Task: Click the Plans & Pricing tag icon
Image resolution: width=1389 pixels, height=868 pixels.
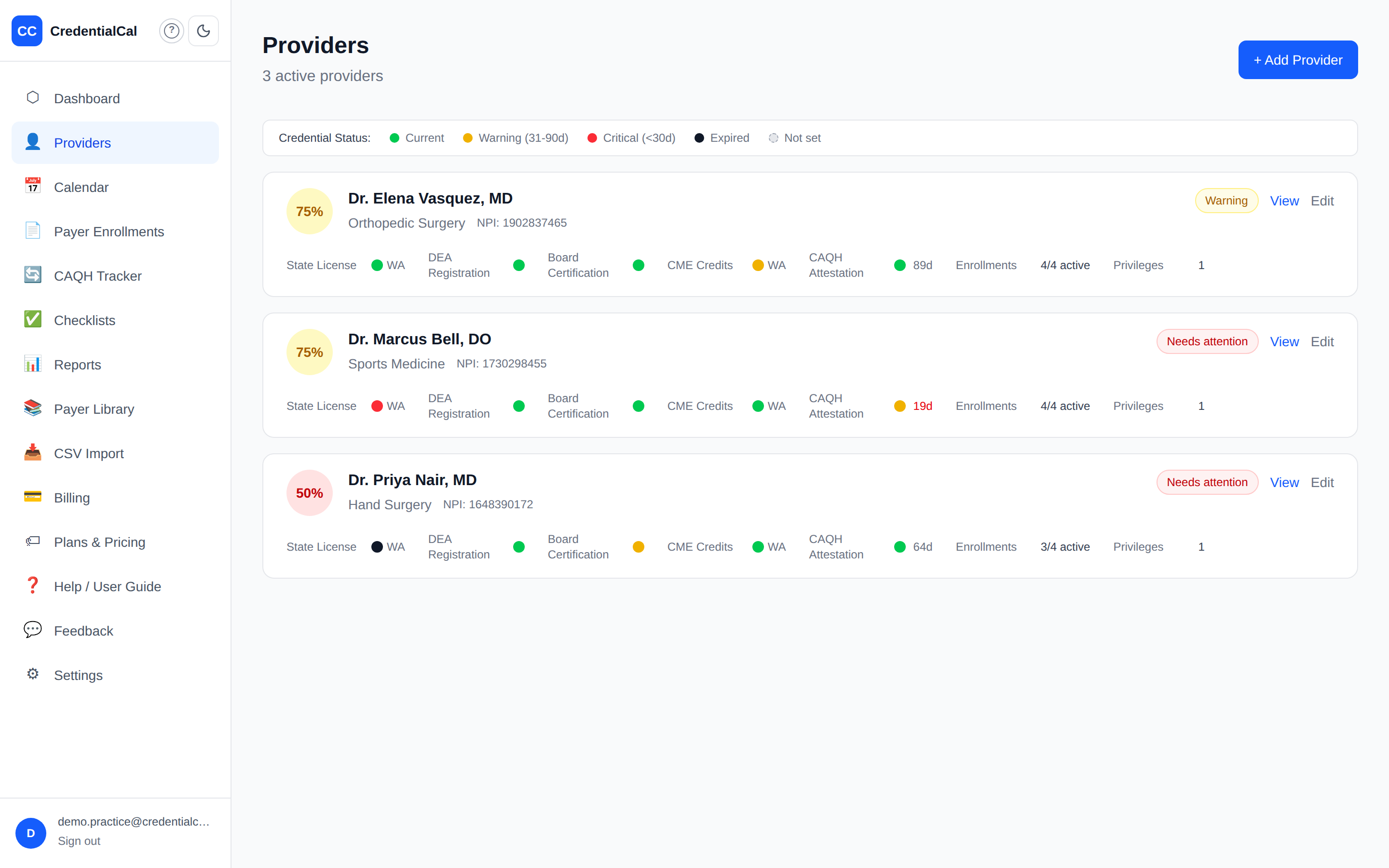Action: tap(33, 541)
